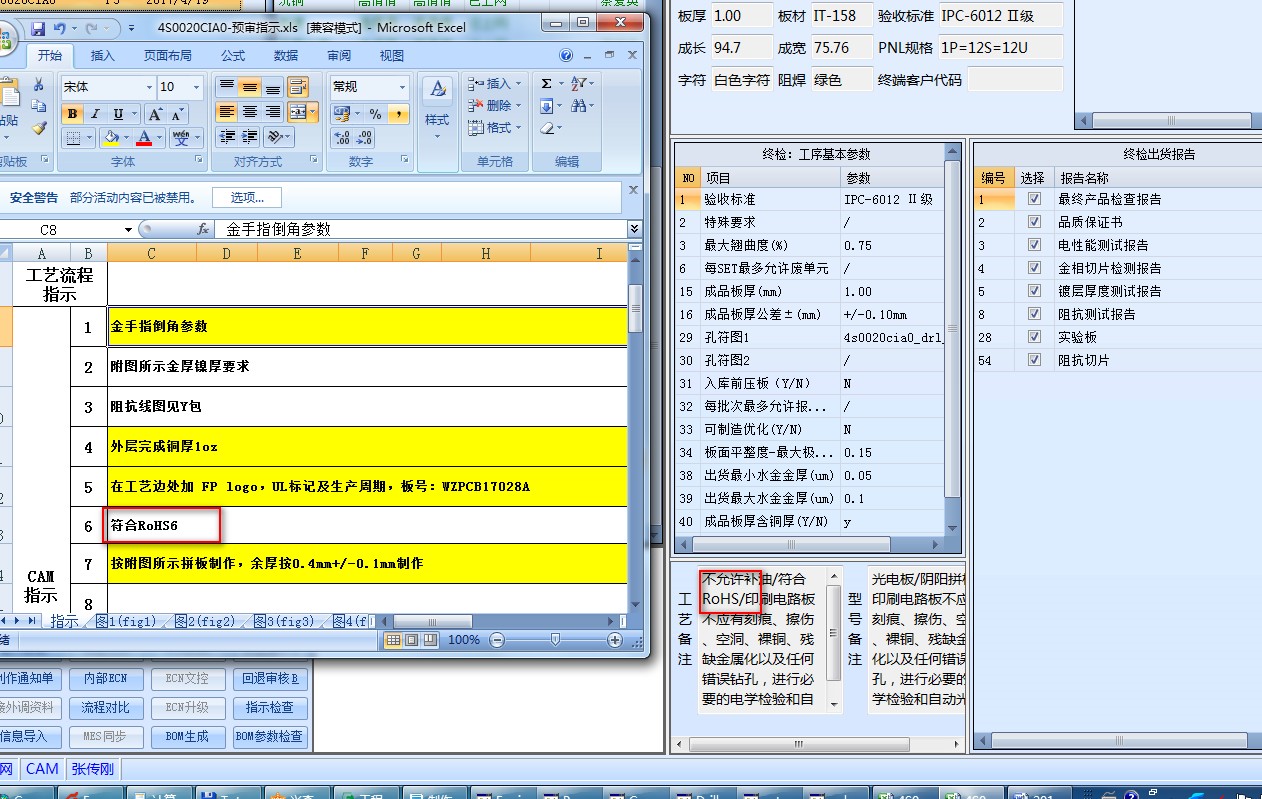This screenshot has height=799, width=1262.
Task: Click the AutoSum sigma icon
Action: point(546,83)
